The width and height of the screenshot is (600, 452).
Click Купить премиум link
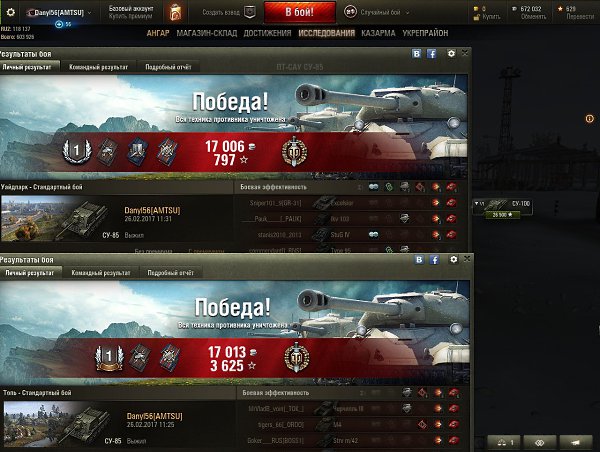(x=130, y=16)
